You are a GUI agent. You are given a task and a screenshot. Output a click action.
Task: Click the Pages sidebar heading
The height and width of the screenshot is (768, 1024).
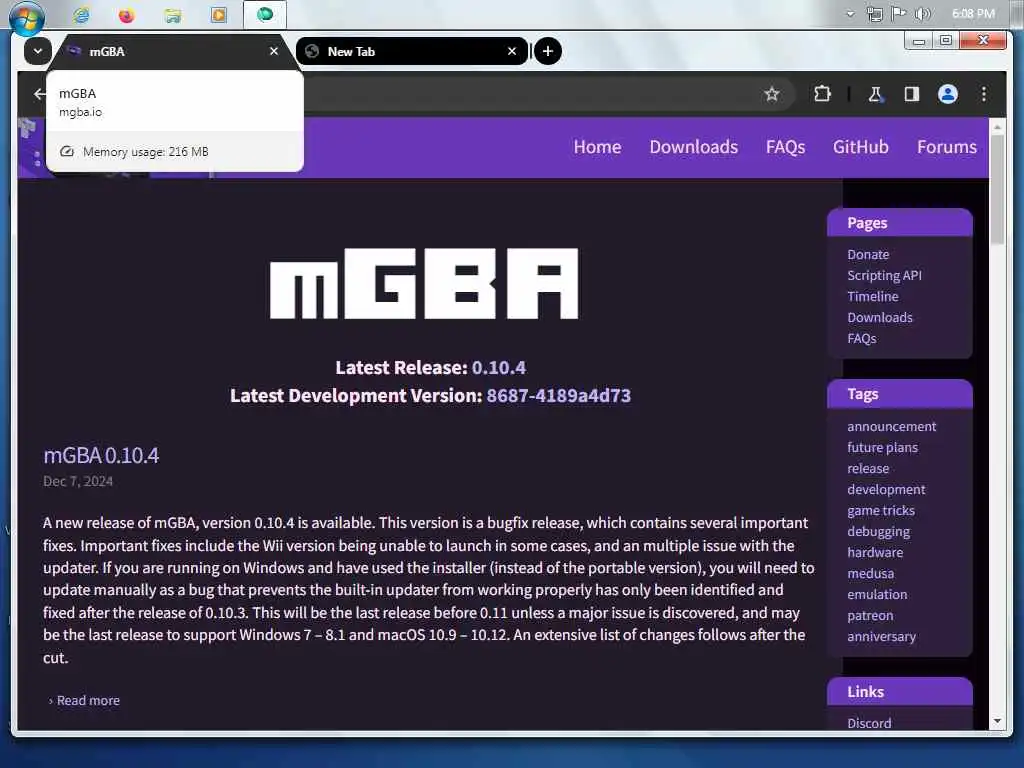pyautogui.click(x=899, y=223)
